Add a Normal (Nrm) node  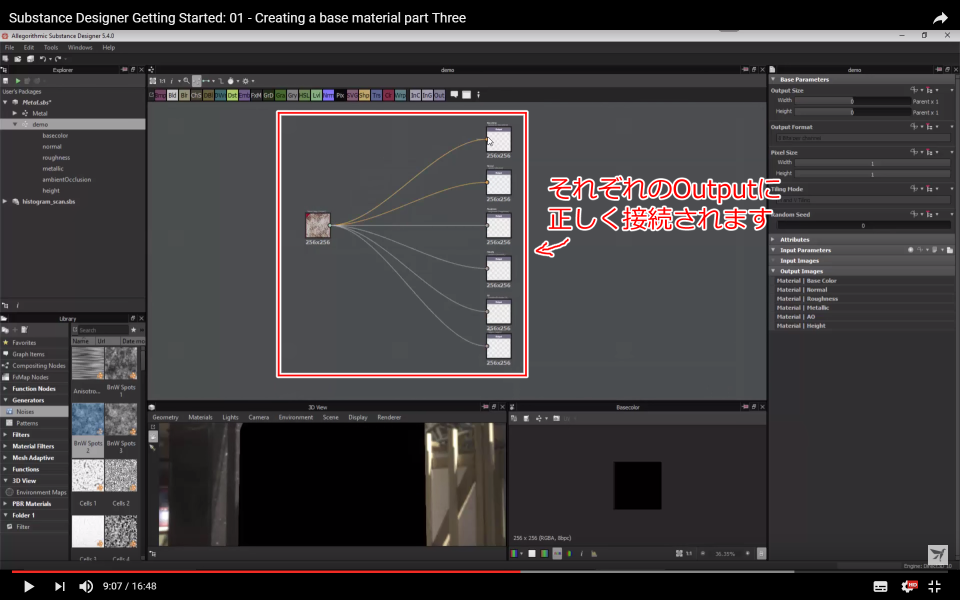[328, 95]
